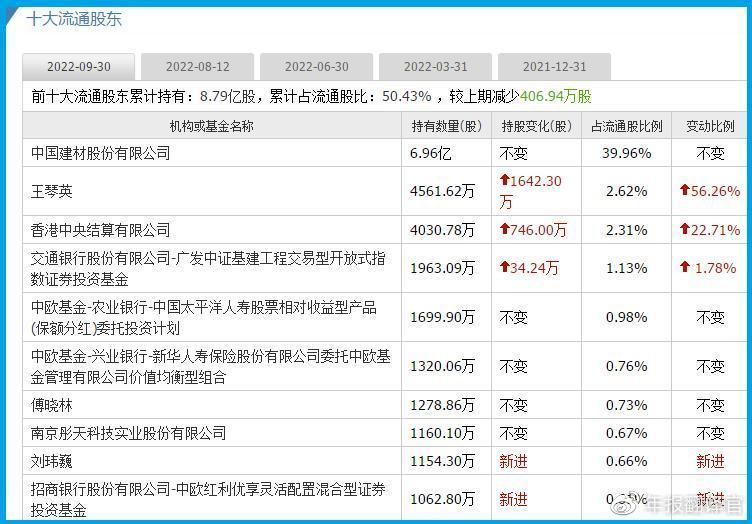Open the 2021-12-31 tab

pos(554,67)
